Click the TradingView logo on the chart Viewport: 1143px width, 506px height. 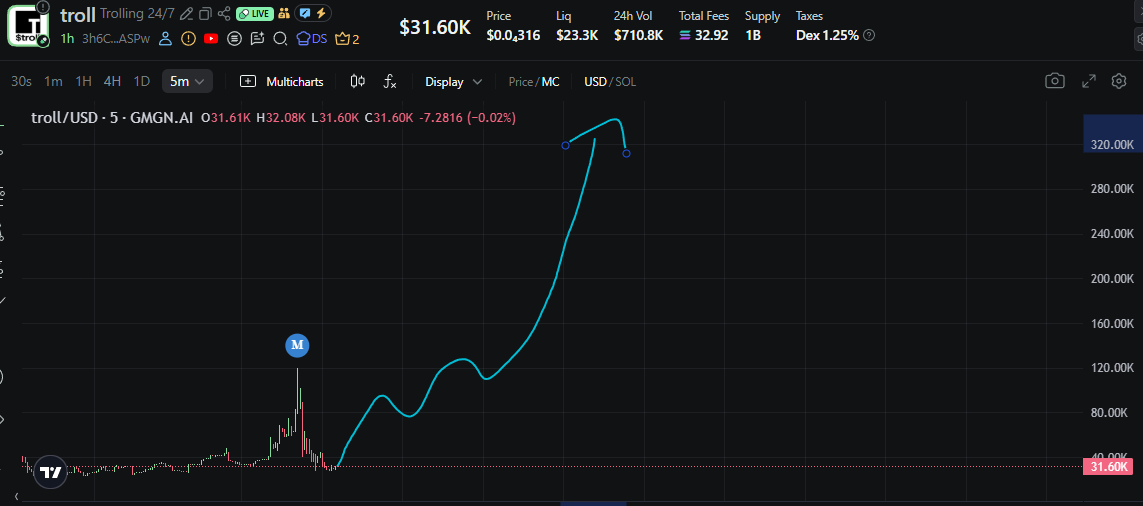point(50,472)
